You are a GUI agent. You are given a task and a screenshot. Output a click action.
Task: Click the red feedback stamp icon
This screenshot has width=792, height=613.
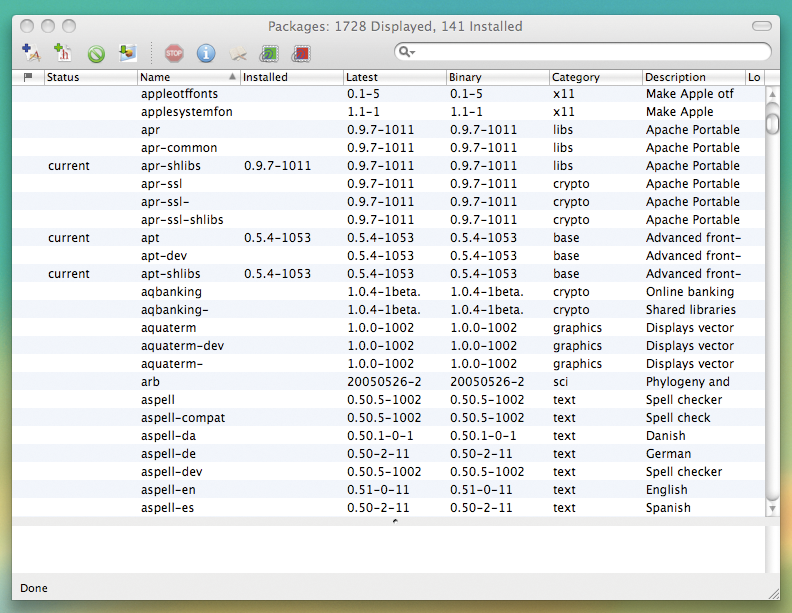301,54
